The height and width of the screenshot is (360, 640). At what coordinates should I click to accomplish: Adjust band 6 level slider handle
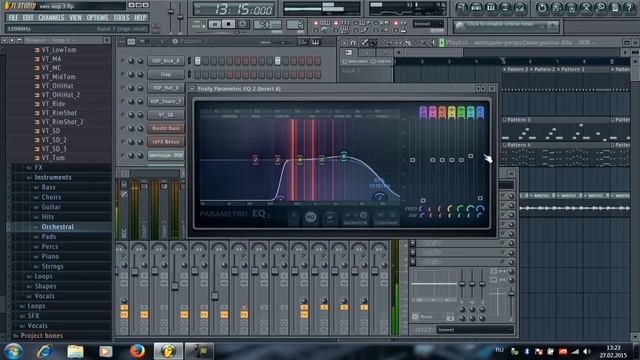tap(471, 156)
